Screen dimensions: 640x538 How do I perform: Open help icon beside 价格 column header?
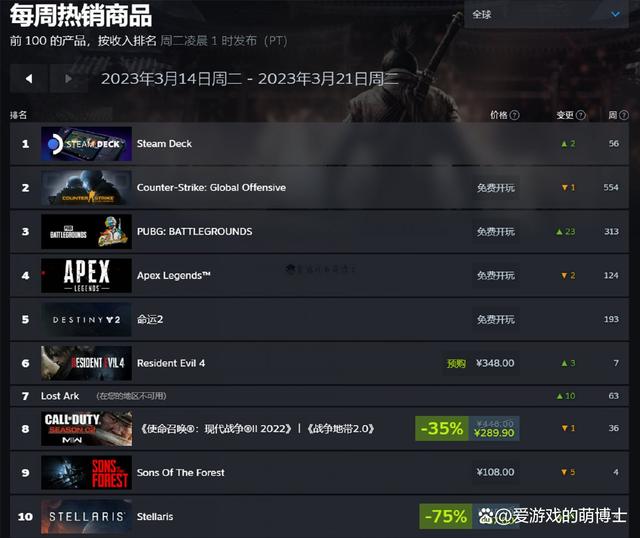pyautogui.click(x=515, y=115)
